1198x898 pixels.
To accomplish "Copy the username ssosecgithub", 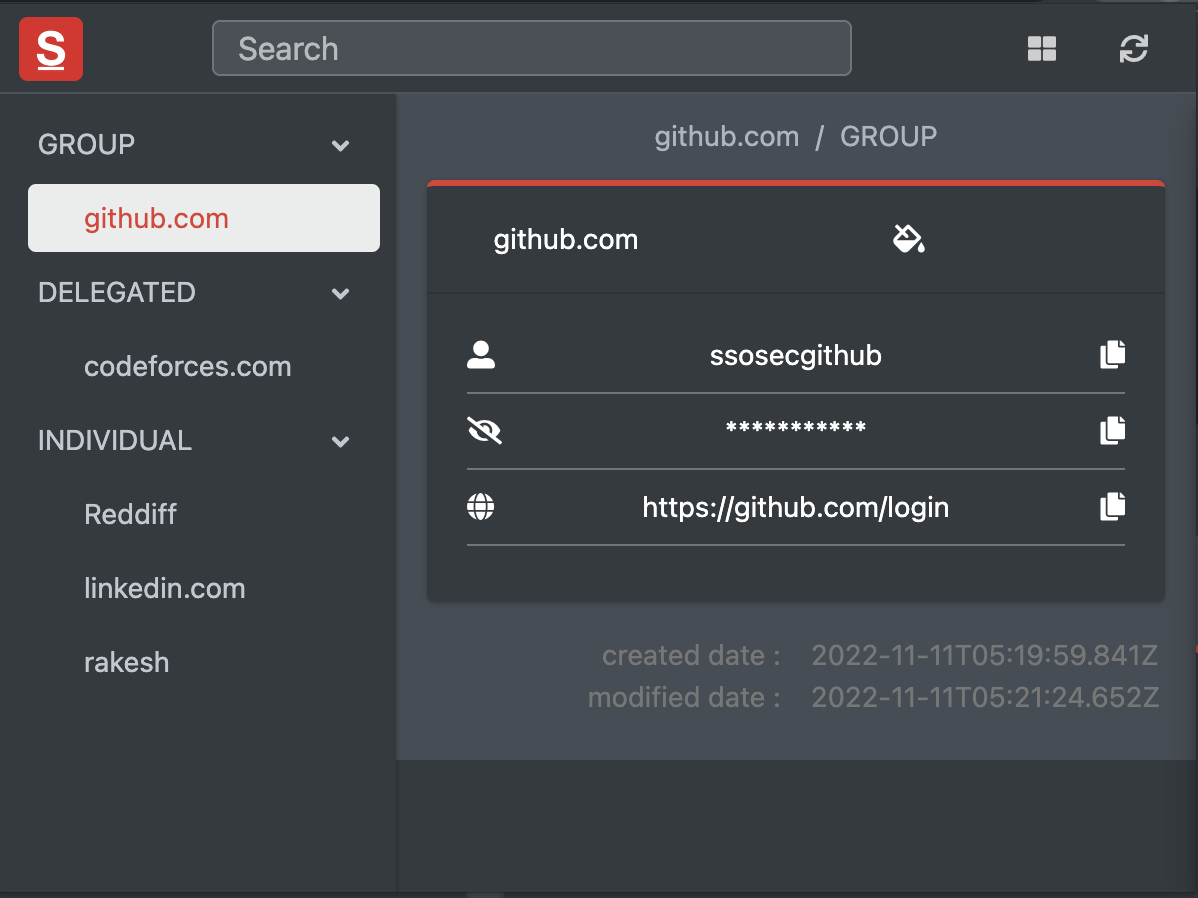I will (1112, 355).
